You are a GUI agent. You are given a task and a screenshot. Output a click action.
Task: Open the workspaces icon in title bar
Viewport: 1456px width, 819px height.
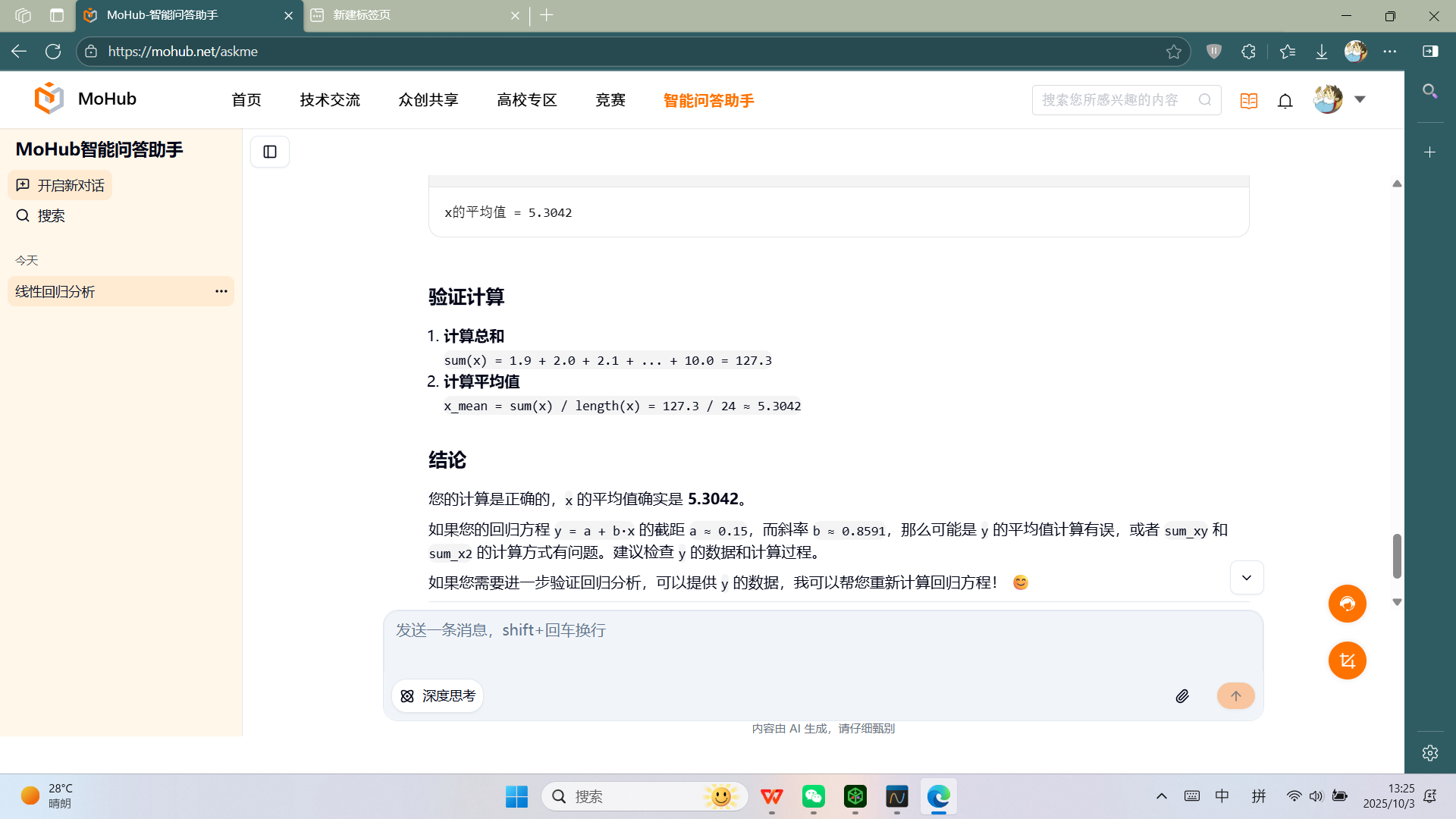[x=23, y=15]
